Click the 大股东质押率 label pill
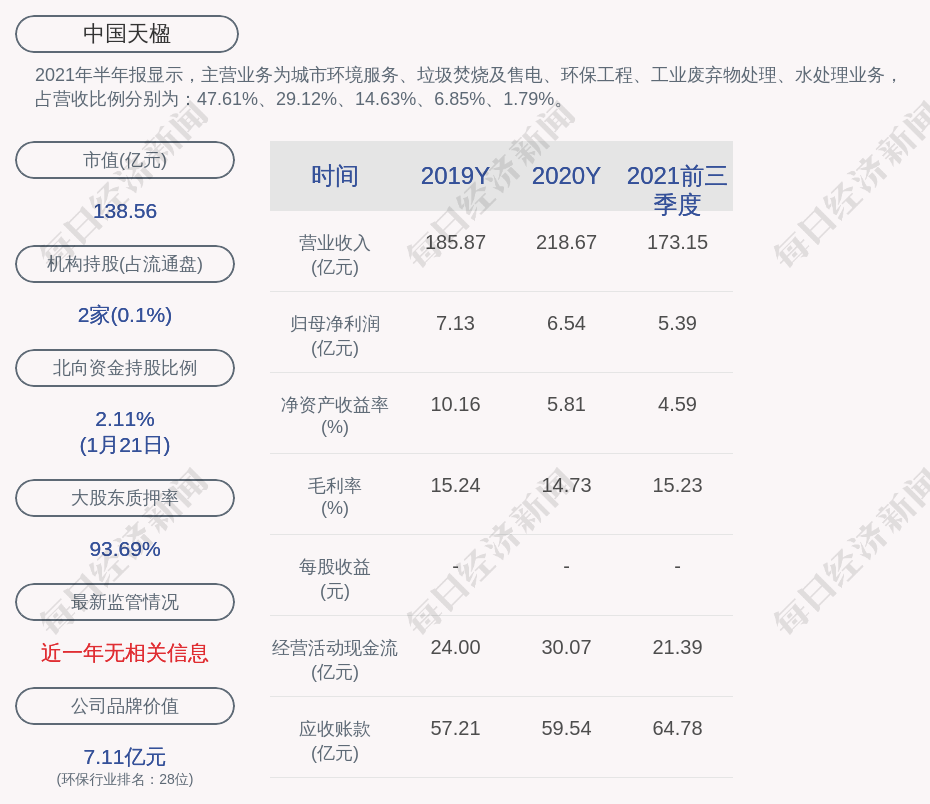Screen dimensions: 930x804 click(x=125, y=498)
